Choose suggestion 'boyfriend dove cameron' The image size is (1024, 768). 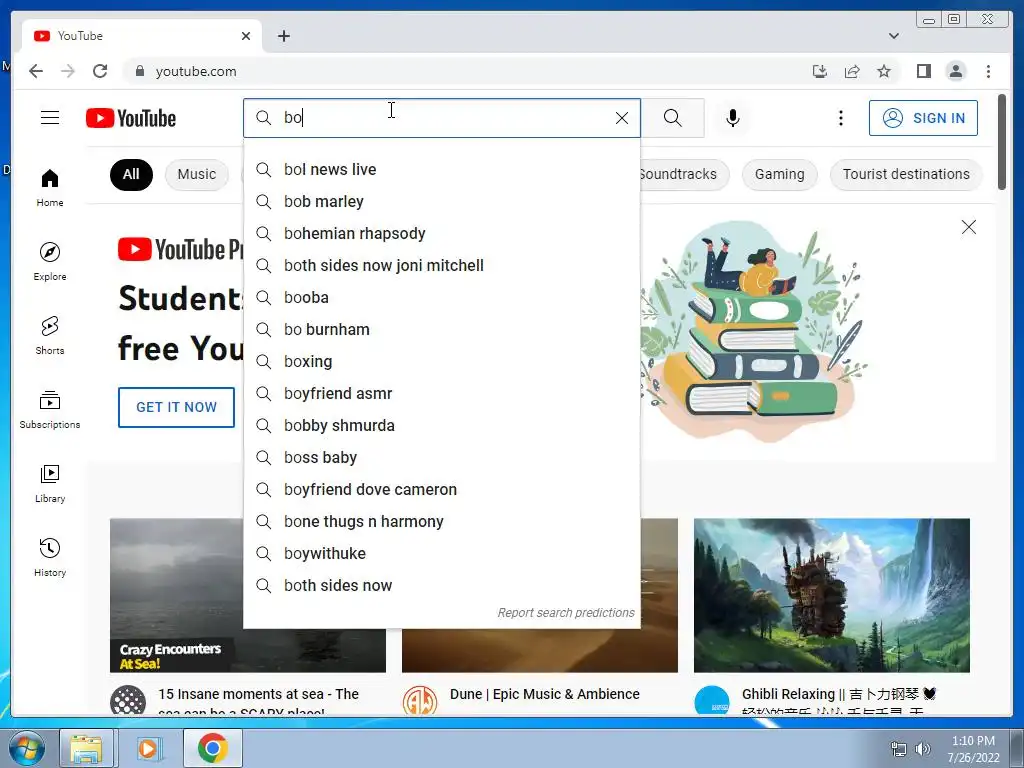pos(442,489)
